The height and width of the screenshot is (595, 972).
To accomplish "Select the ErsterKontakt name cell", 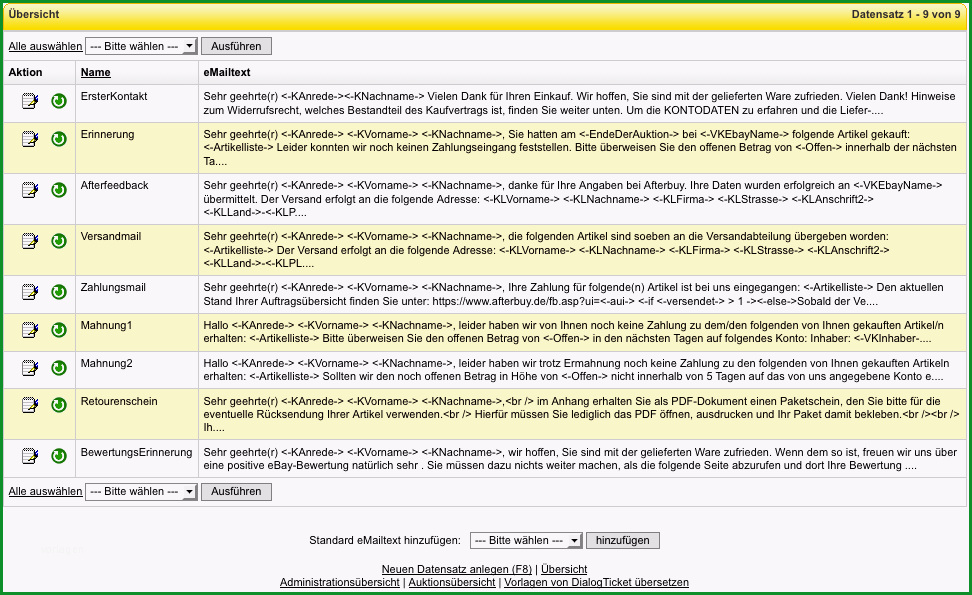I will tap(114, 97).
